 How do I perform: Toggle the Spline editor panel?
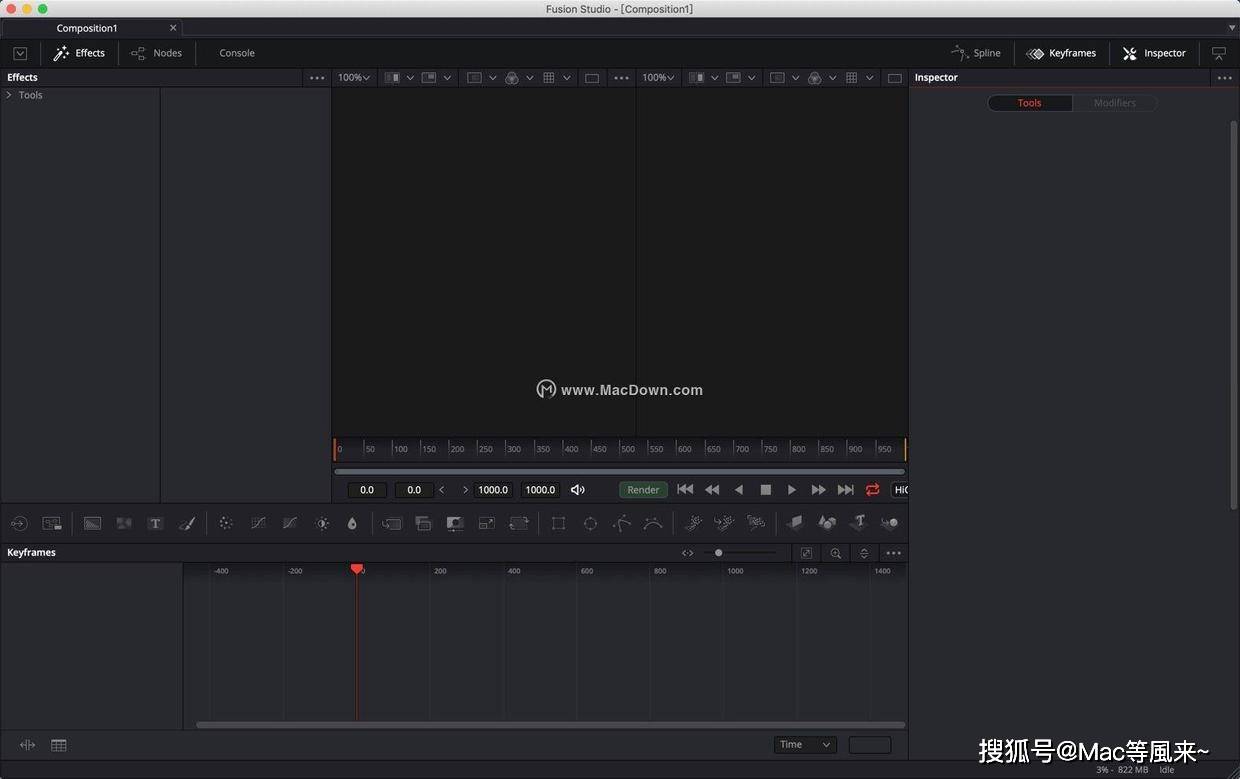[x=976, y=53]
